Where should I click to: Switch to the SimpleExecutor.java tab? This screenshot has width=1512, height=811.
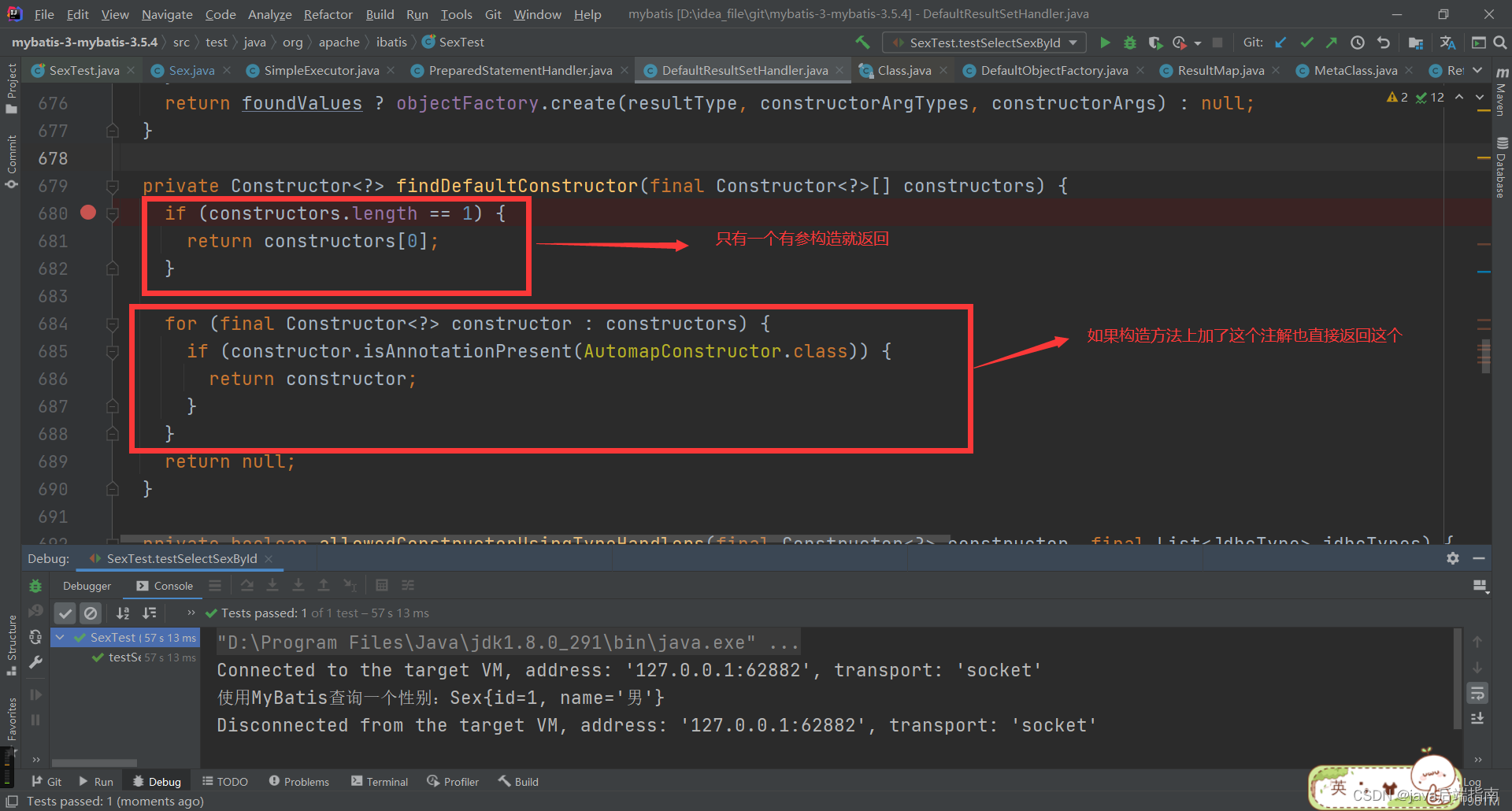click(321, 70)
